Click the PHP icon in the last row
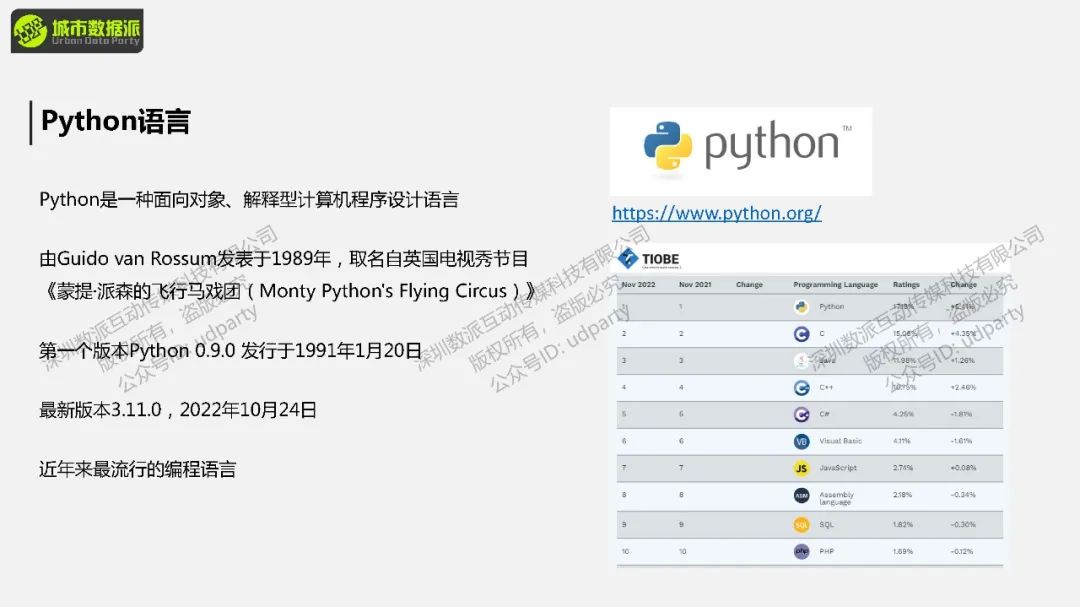The image size is (1080, 607). 801,551
